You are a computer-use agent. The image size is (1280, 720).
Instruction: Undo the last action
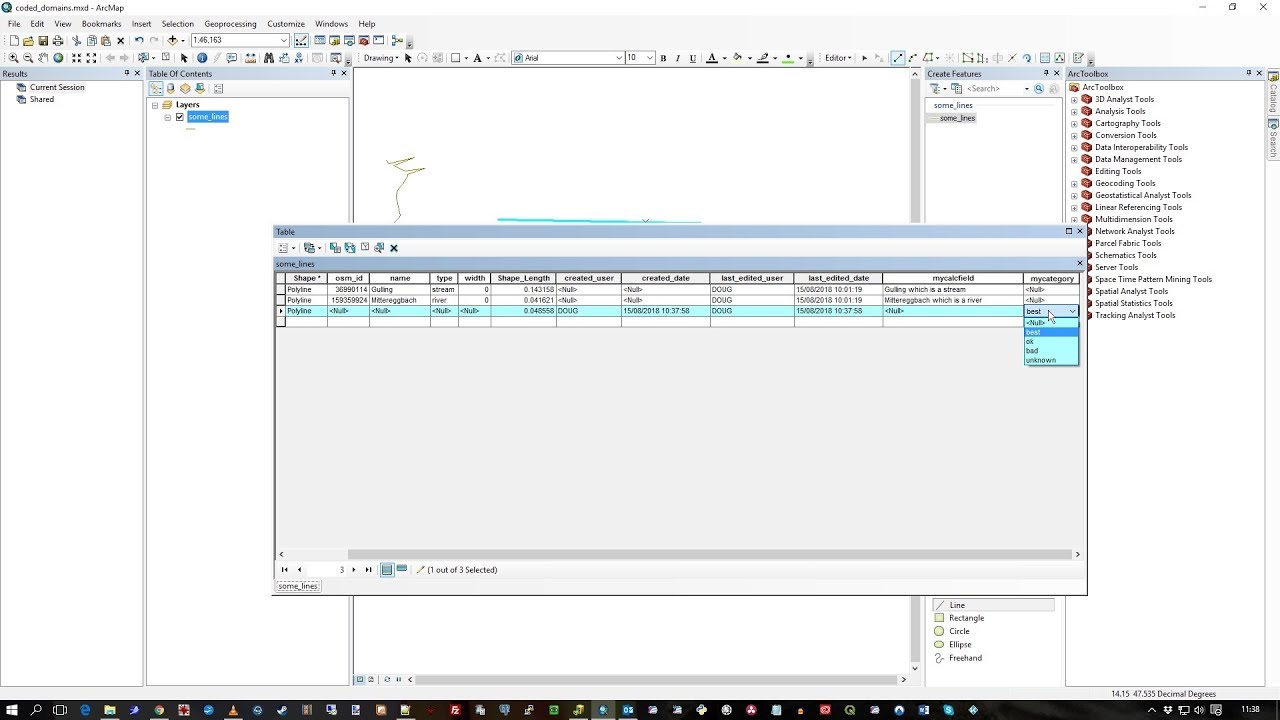click(139, 41)
